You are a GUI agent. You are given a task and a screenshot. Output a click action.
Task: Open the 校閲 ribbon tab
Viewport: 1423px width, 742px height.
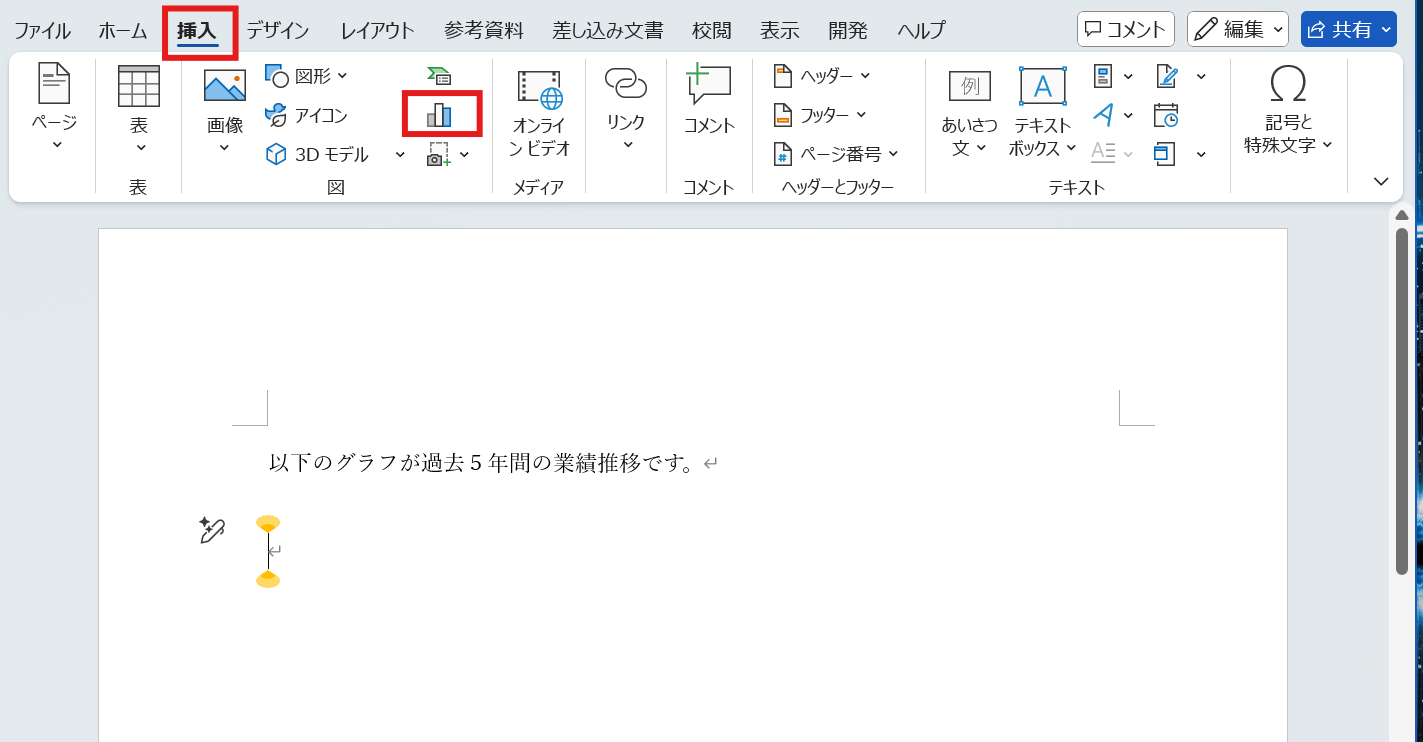point(711,30)
